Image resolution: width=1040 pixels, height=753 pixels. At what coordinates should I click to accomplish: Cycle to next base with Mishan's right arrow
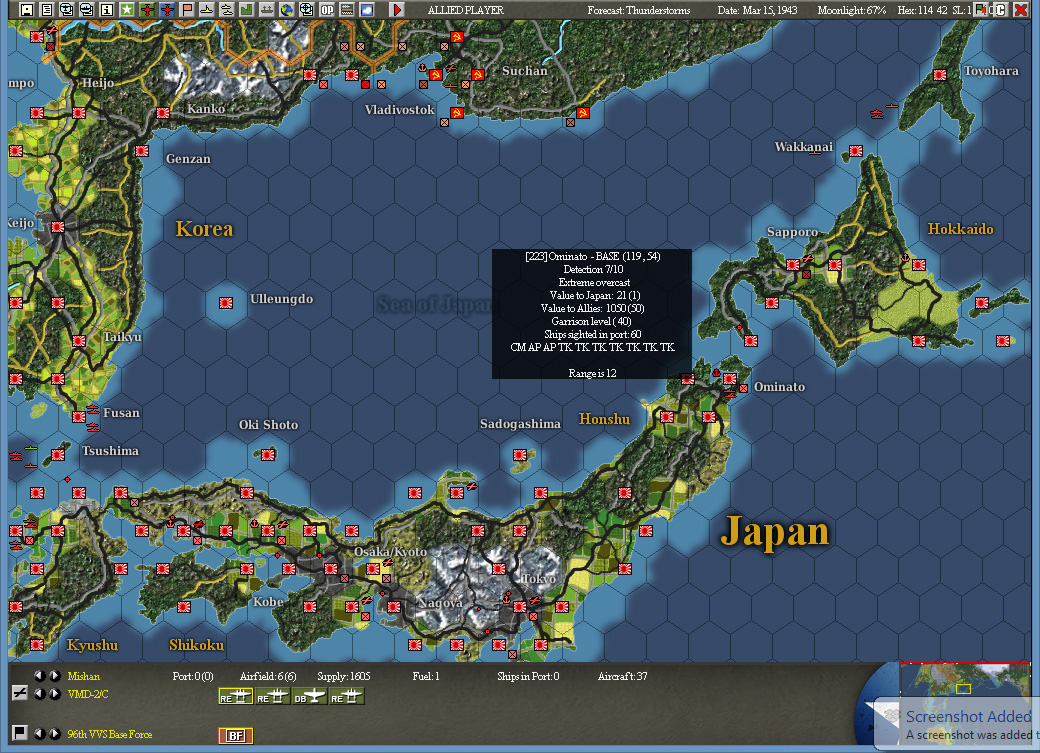click(53, 675)
